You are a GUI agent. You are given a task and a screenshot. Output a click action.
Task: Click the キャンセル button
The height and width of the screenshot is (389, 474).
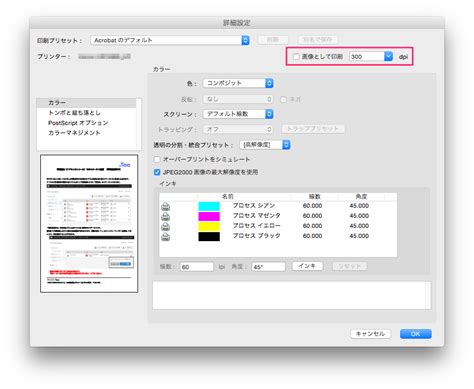pyautogui.click(x=370, y=334)
